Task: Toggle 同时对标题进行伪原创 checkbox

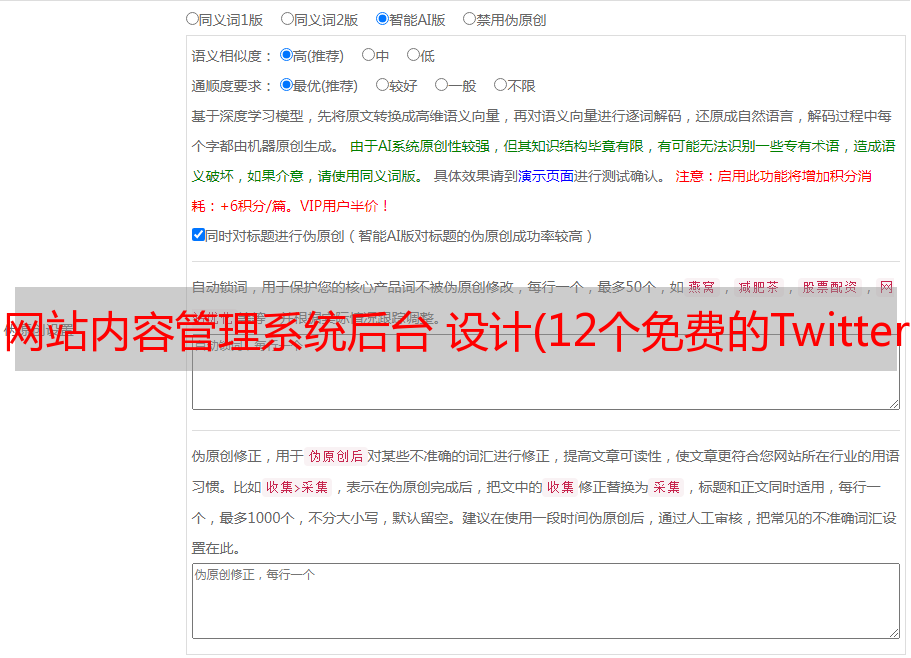Action: point(198,235)
